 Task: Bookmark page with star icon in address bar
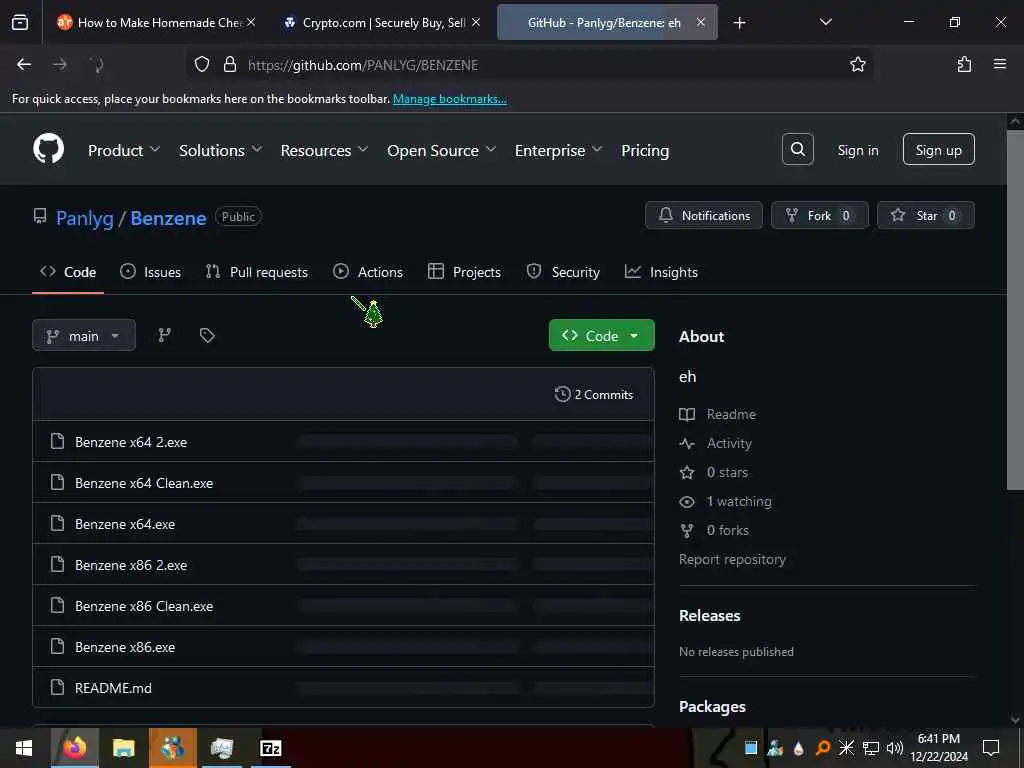point(857,64)
